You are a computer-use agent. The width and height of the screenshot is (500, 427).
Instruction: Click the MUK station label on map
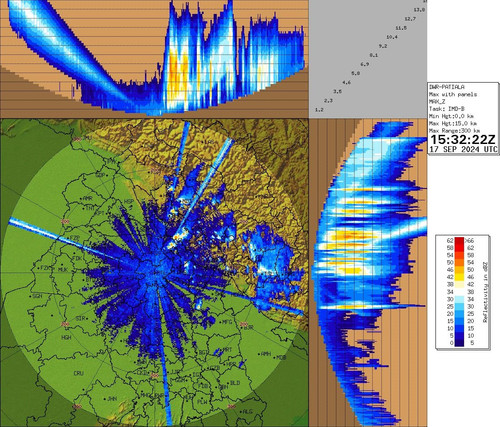tap(62, 270)
